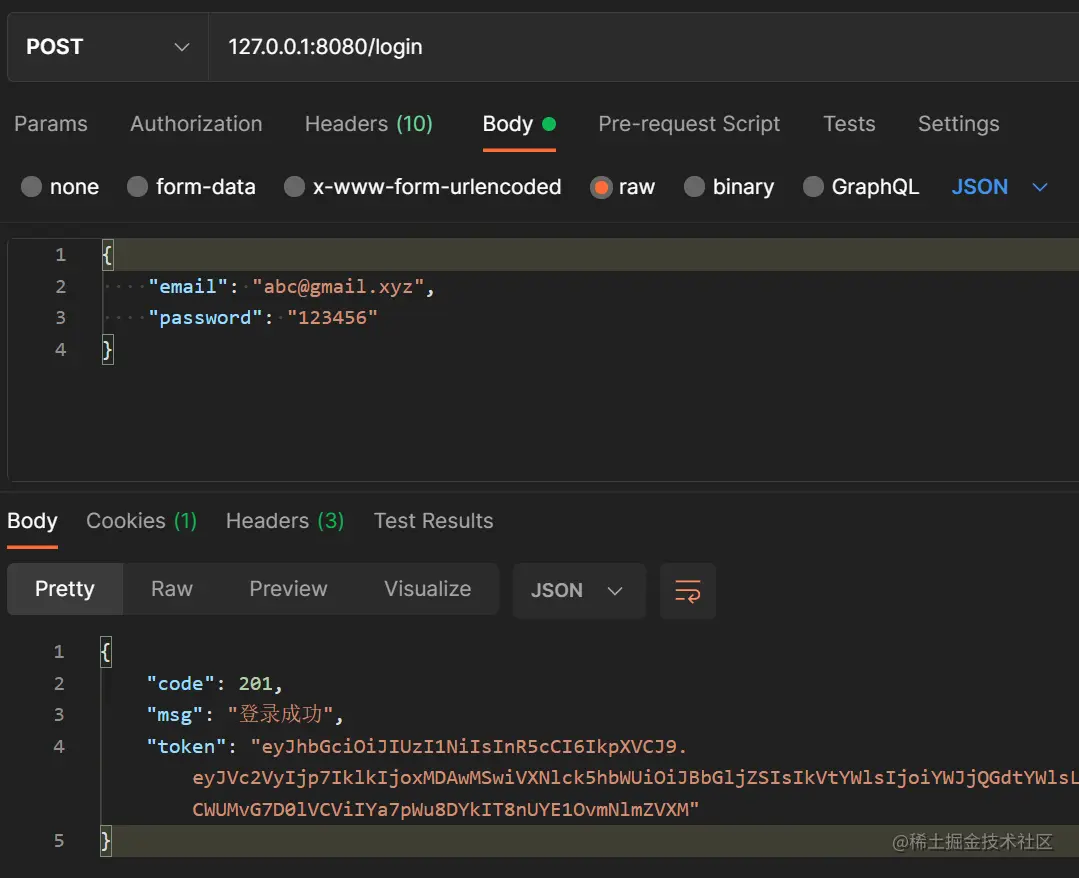
Task: Switch to Visualize response view
Action: (x=427, y=589)
